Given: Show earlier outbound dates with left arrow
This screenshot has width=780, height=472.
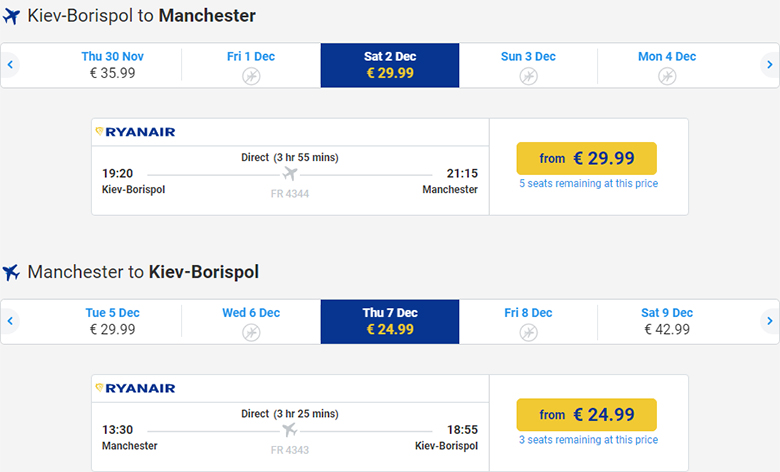Looking at the screenshot, I should (x=10, y=65).
